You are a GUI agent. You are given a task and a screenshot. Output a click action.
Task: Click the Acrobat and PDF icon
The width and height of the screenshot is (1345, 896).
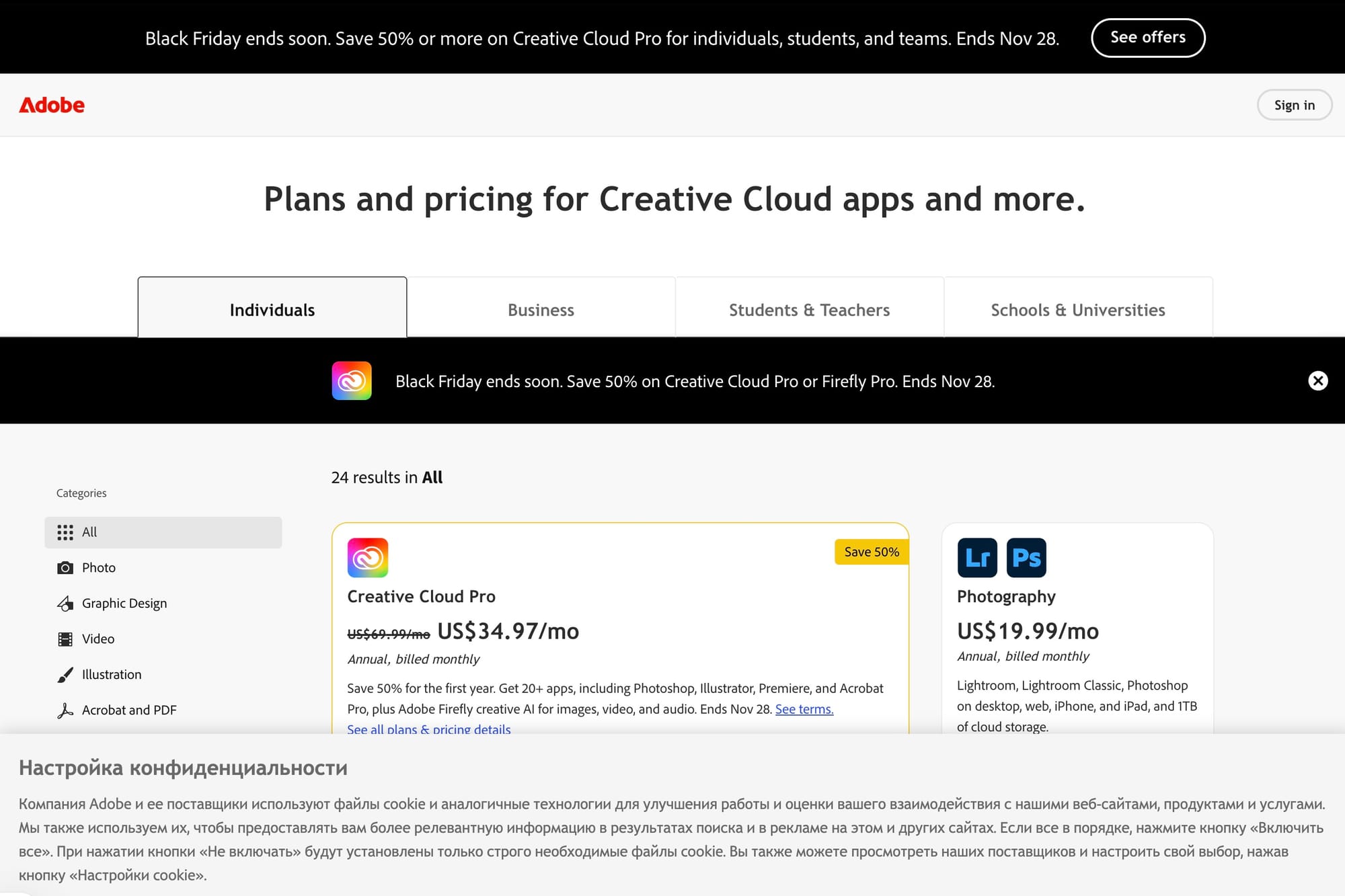[x=65, y=710]
